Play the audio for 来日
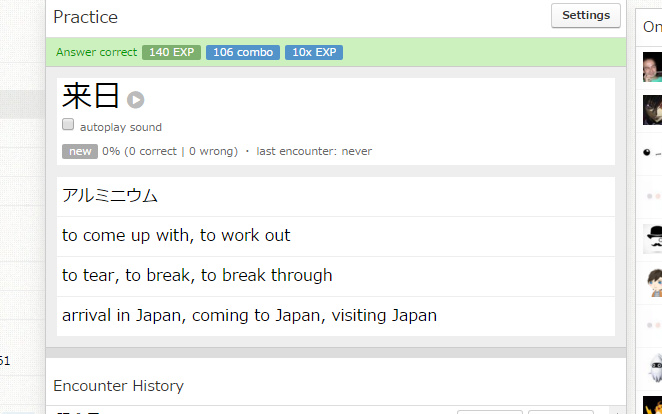 pyautogui.click(x=136, y=99)
